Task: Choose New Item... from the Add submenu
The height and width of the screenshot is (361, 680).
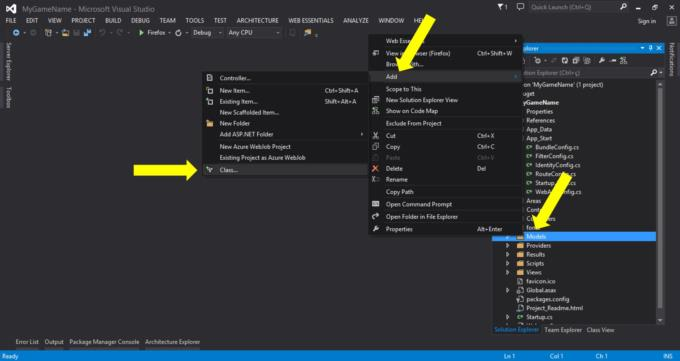Action: click(285, 91)
